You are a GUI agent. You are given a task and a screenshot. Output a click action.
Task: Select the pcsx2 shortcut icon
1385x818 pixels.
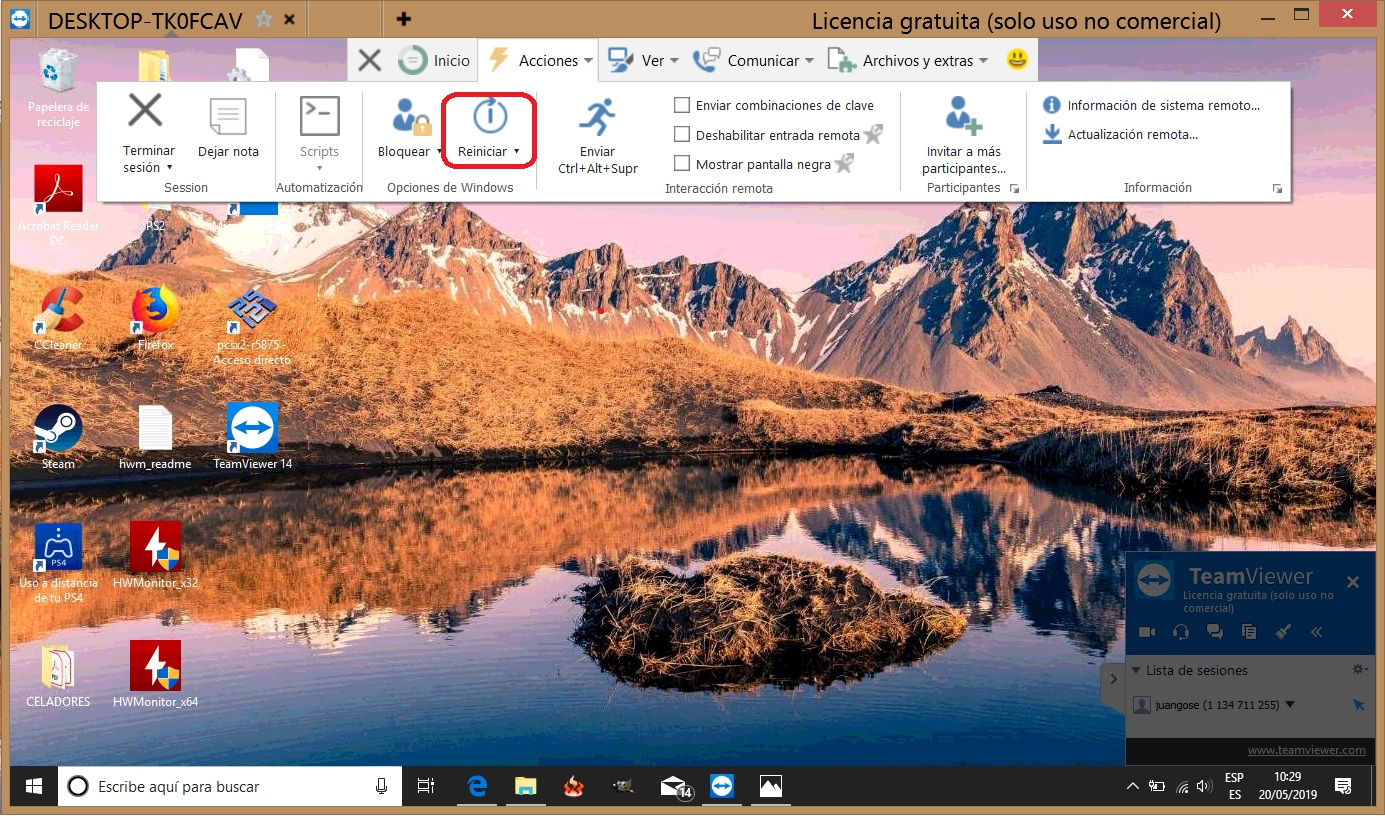pos(252,327)
